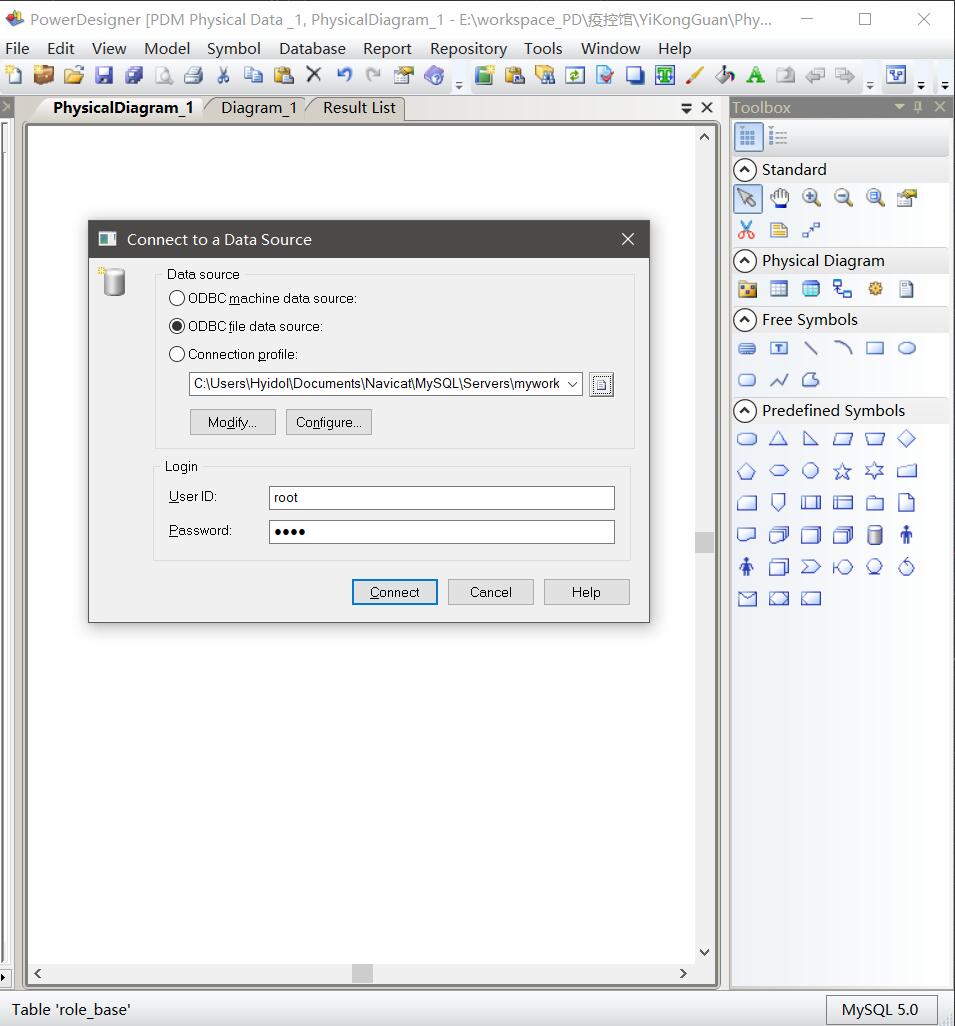955x1026 pixels.
Task: Collapse the Physical Diagram toolbox section
Action: [745, 260]
